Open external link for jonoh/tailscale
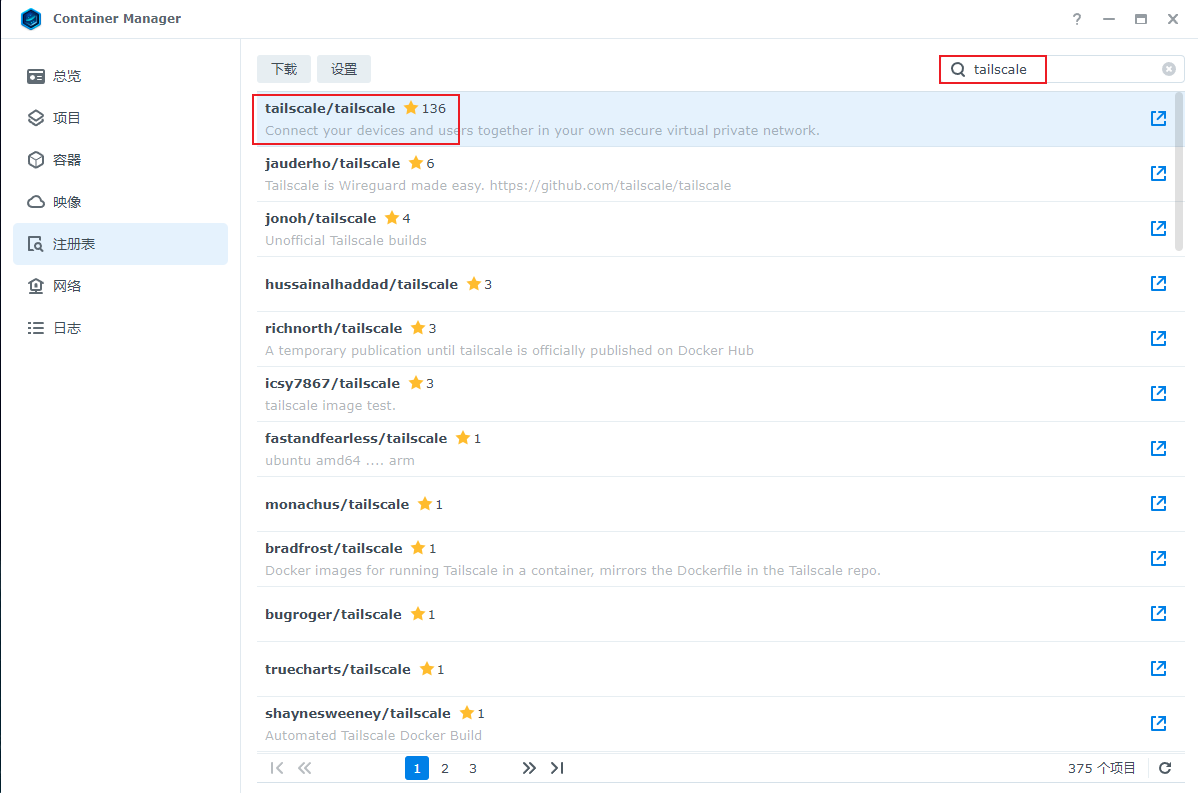This screenshot has height=793, width=1198. point(1158,228)
